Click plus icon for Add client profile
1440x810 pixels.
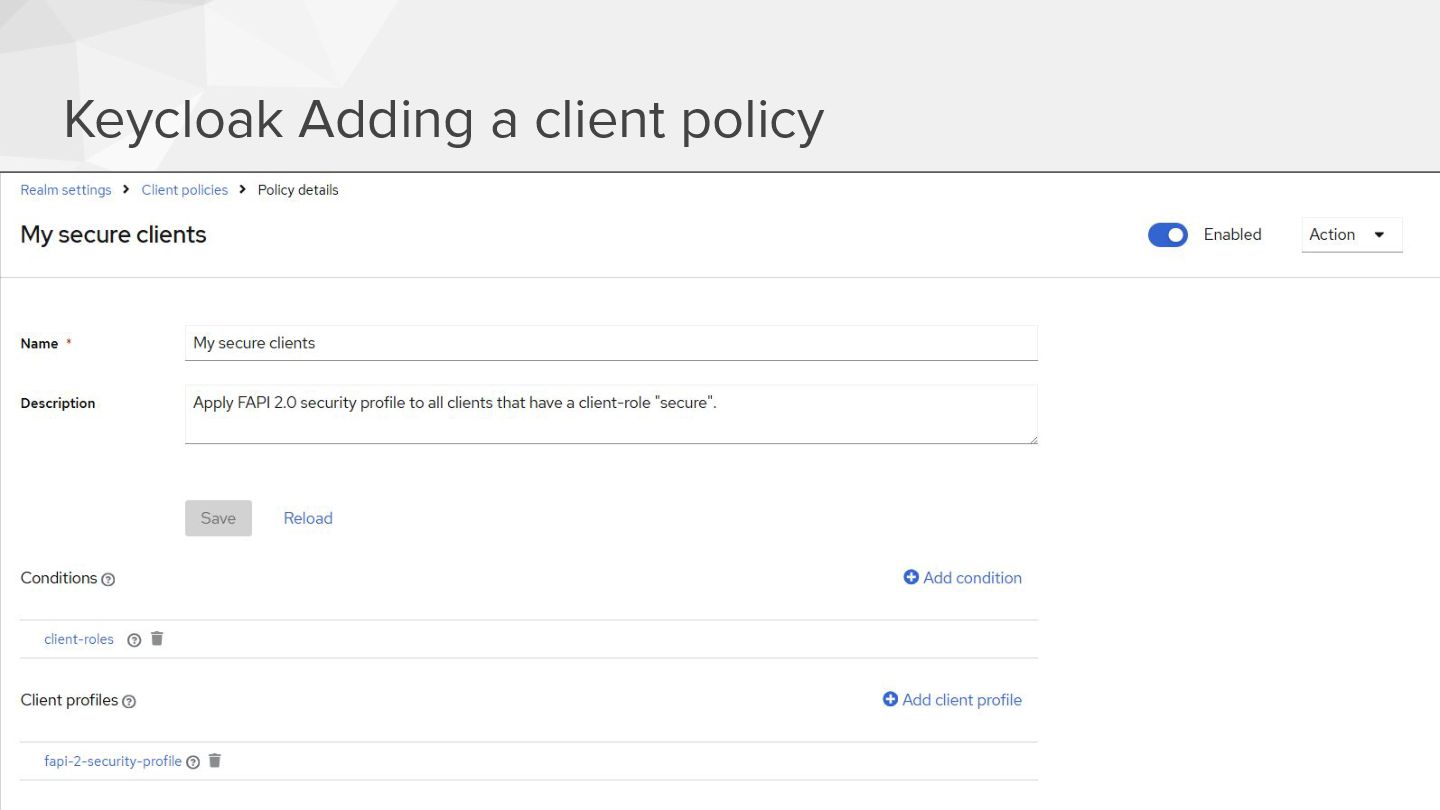(890, 699)
